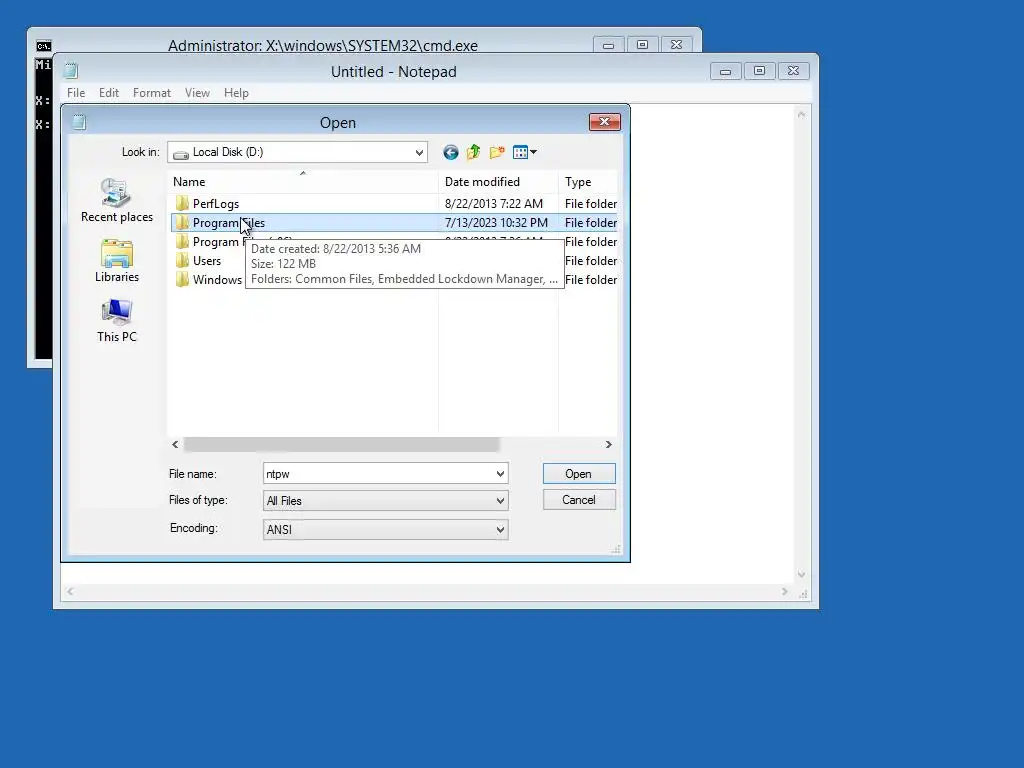The width and height of the screenshot is (1024, 768).
Task: Click the Open dialog title icon
Action: pos(79,122)
